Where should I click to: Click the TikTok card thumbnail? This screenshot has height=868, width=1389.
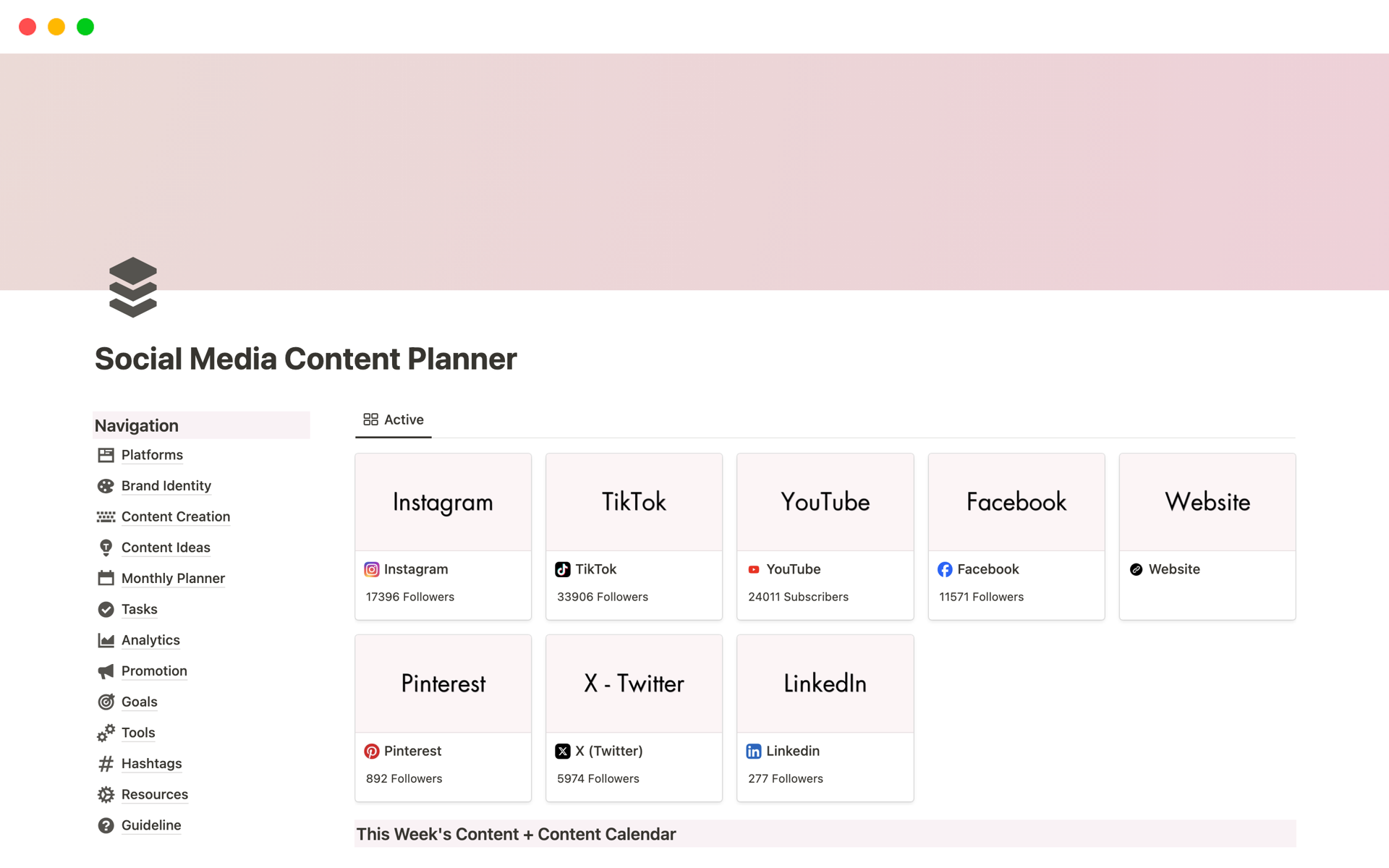pos(634,501)
